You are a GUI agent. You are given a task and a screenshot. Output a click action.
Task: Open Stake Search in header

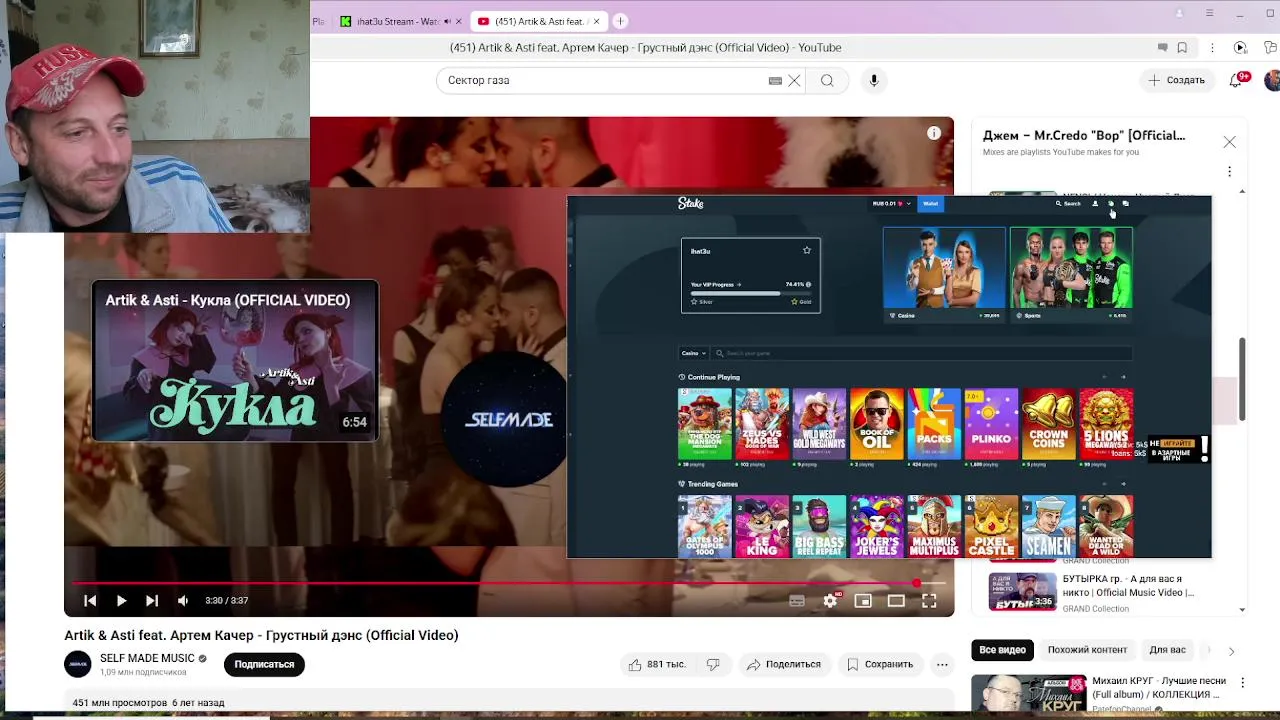click(x=1068, y=203)
